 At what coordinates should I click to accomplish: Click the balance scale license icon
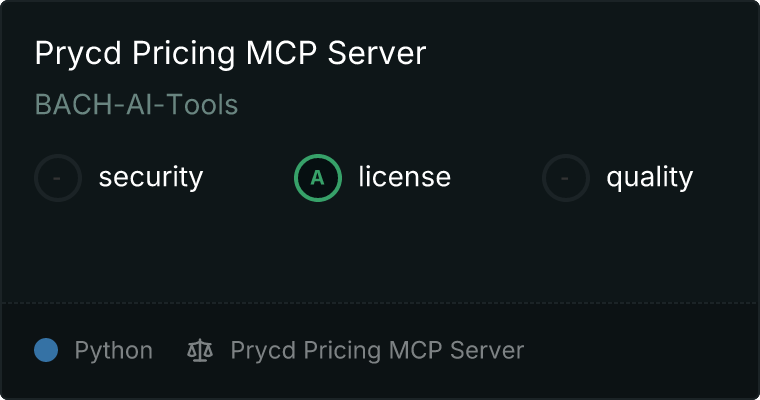click(x=200, y=350)
